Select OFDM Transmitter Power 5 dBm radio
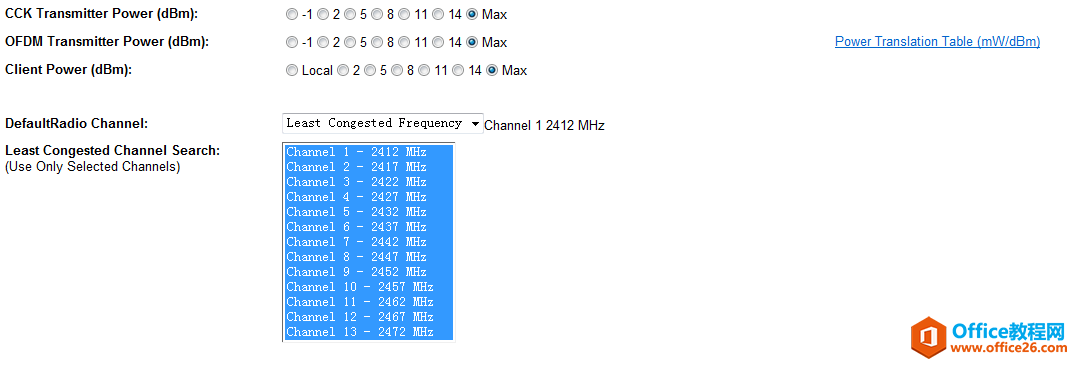This screenshot has height=365, width=1074. click(350, 42)
